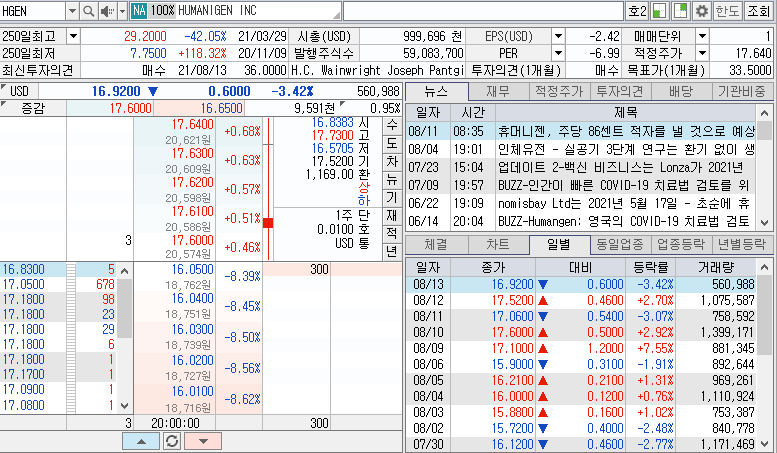Select bid price 16.0500 in the order book
777x453 pixels.
tap(192, 270)
